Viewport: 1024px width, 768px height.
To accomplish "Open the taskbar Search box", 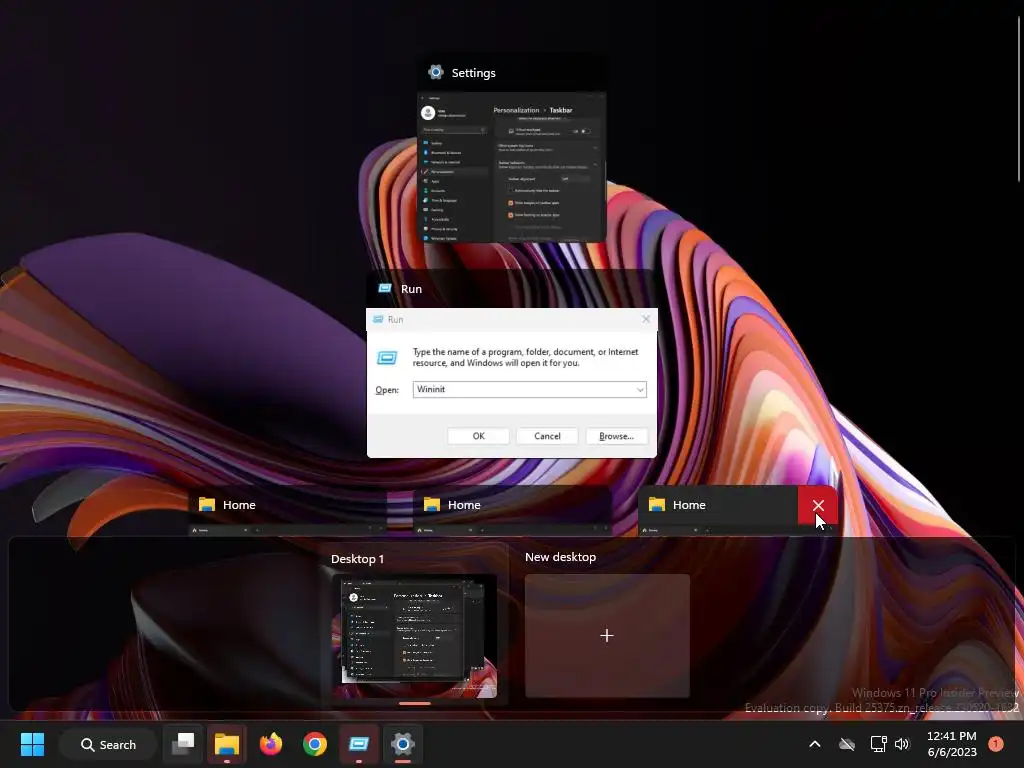I will 108,744.
